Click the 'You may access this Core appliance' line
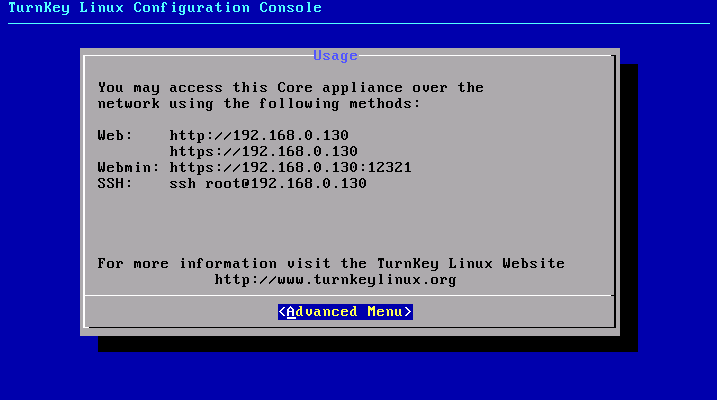Screen dimensions: 717x400 (x=290, y=87)
